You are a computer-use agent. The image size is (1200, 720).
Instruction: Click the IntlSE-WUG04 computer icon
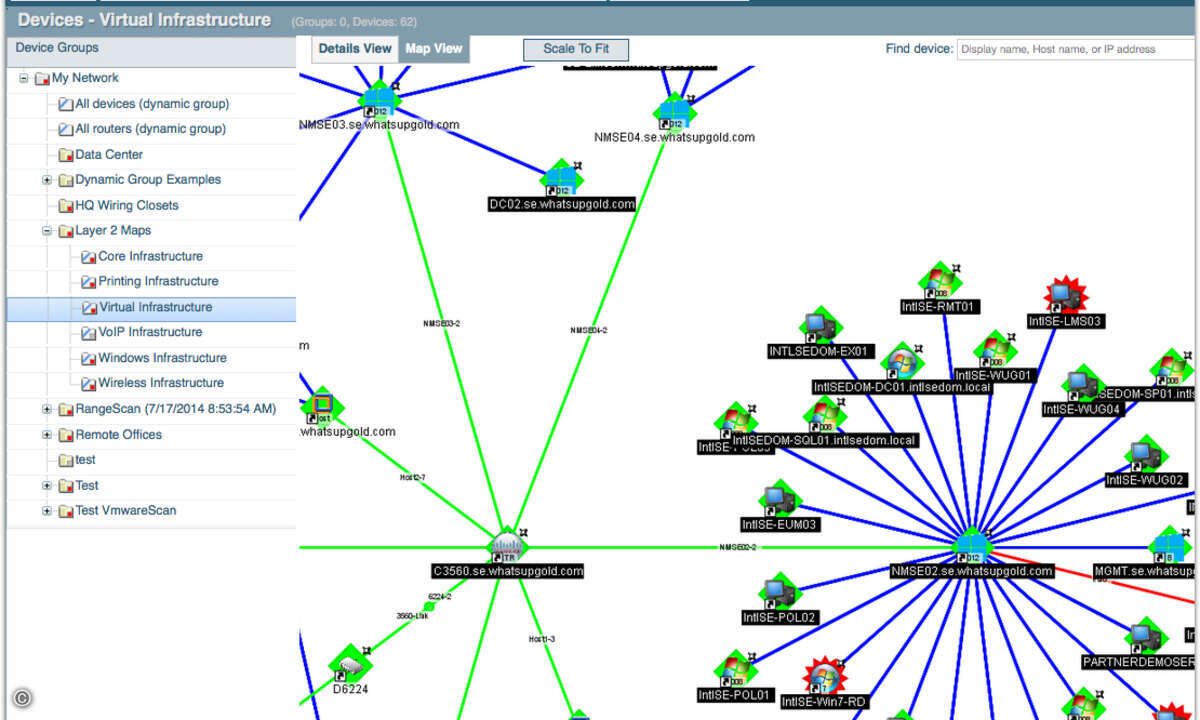pyautogui.click(x=1082, y=385)
